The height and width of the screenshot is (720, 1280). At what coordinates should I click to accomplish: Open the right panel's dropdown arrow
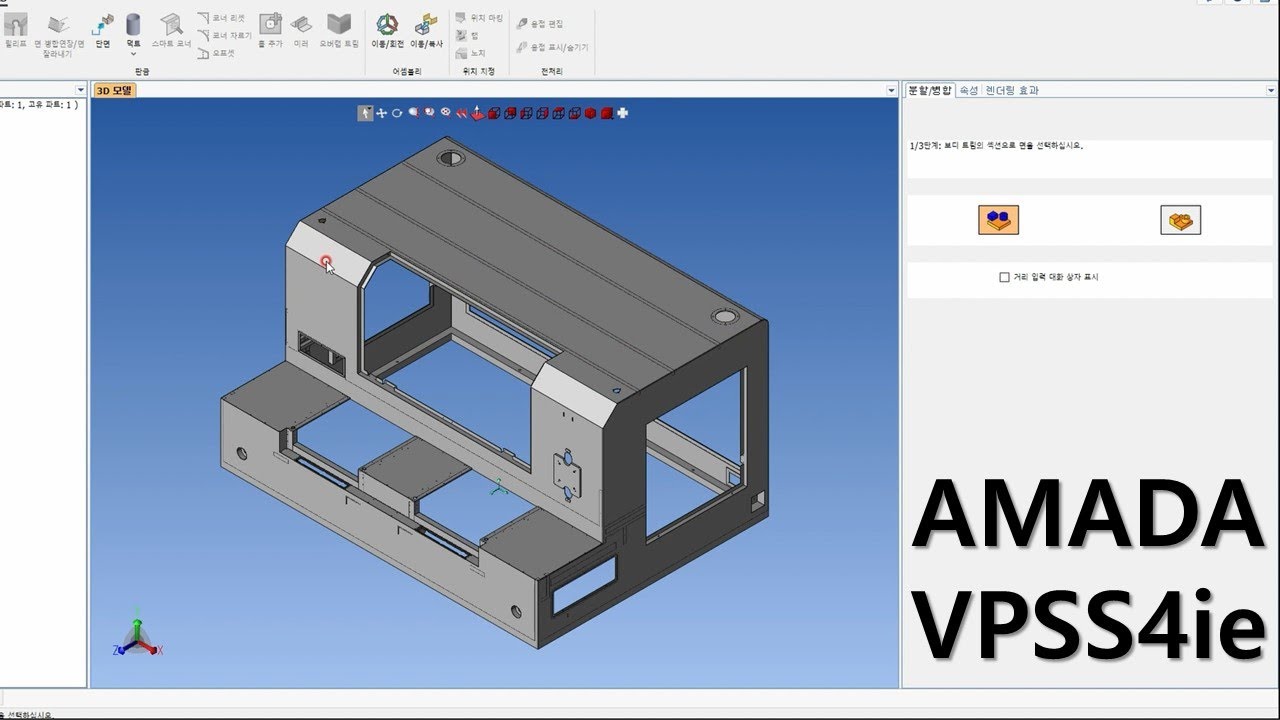tap(1271, 90)
